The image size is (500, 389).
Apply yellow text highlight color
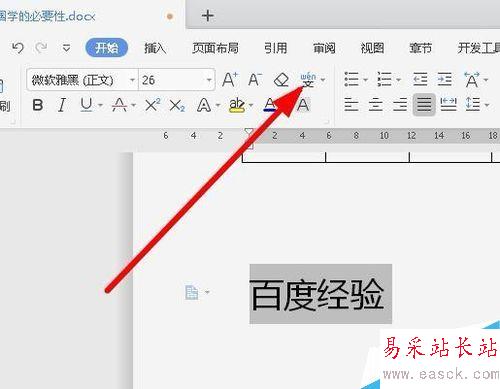point(237,105)
